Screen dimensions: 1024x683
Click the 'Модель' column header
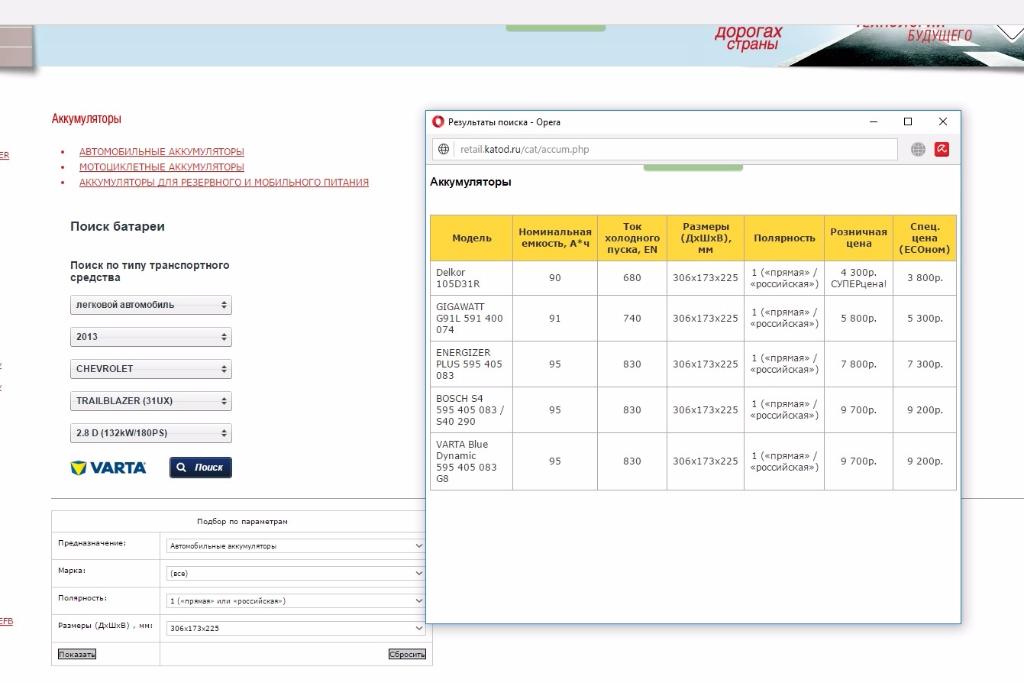[x=472, y=238]
